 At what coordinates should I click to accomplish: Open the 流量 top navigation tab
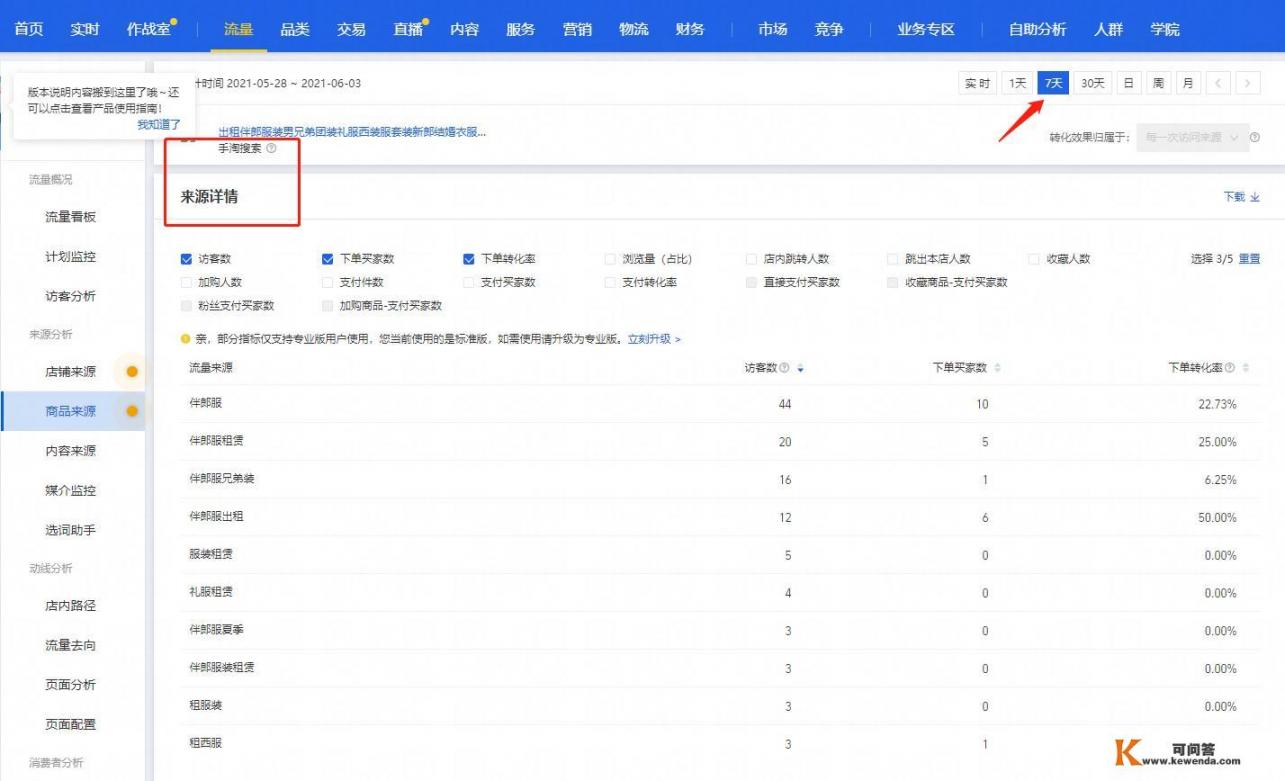[x=239, y=29]
